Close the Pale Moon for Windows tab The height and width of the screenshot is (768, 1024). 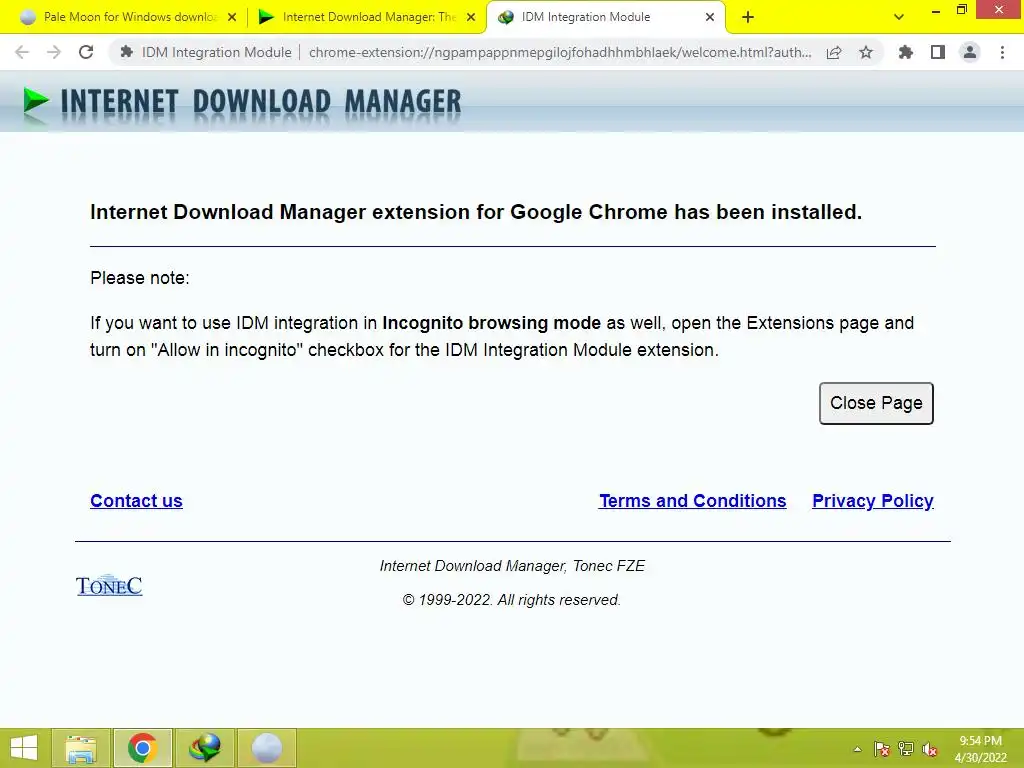point(232,18)
